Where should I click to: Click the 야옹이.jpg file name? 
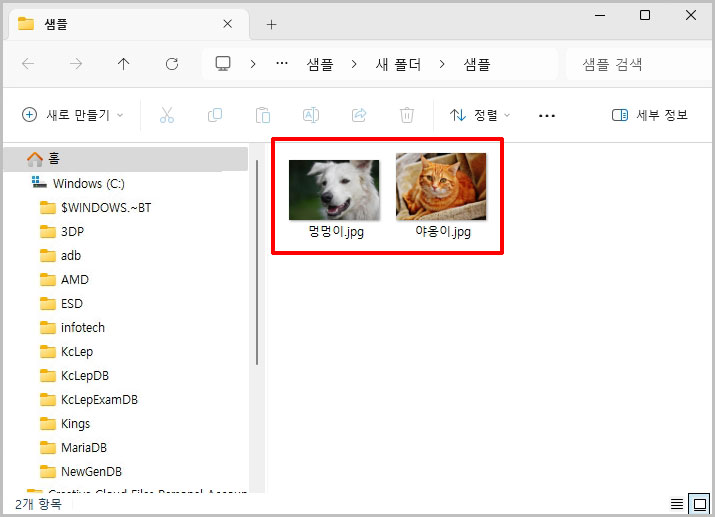click(443, 232)
